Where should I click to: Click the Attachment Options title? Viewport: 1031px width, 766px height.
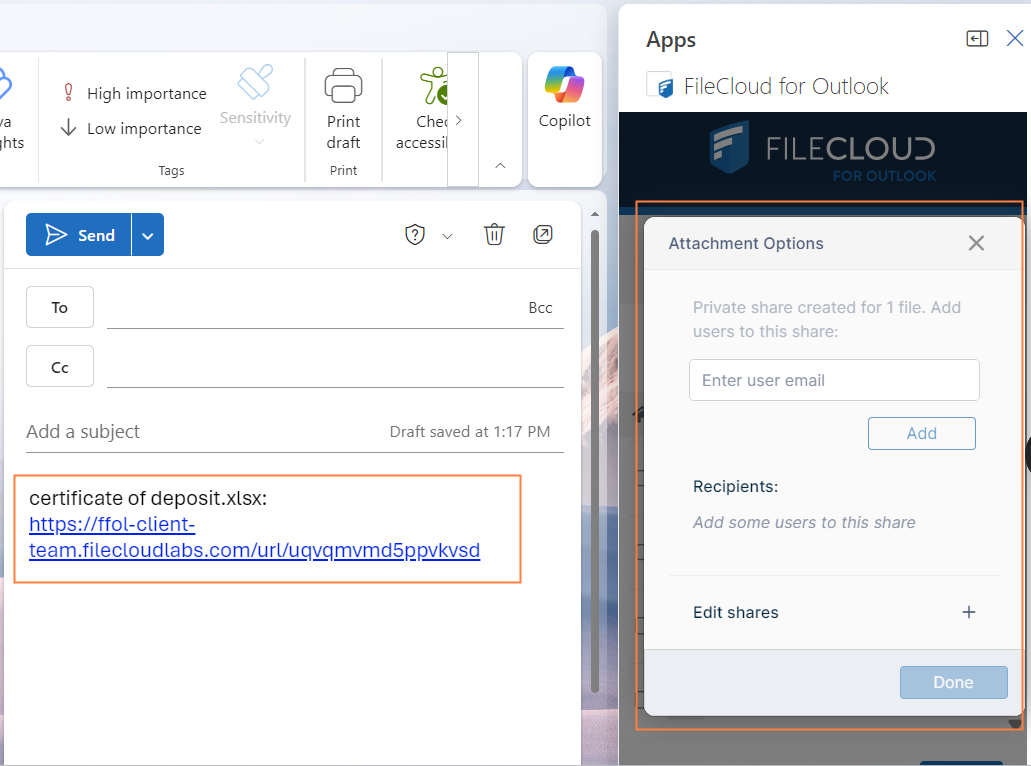746,243
